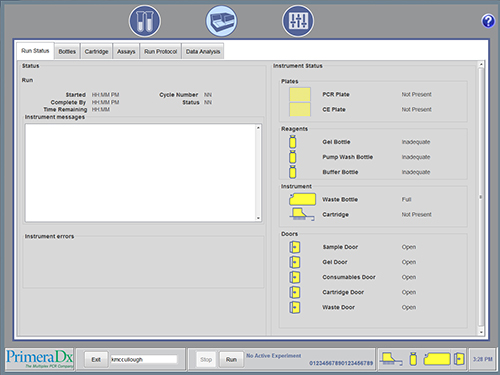The height and width of the screenshot is (375, 500).
Task: Click the CE Plate yellow square icon
Action: pos(300,109)
